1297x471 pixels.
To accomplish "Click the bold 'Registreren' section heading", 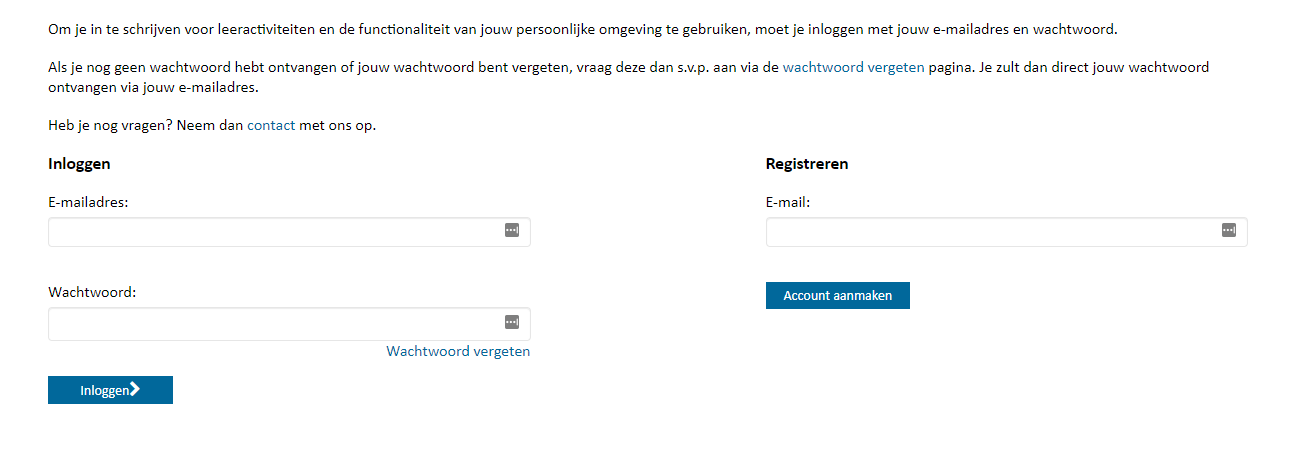I will pos(807,164).
